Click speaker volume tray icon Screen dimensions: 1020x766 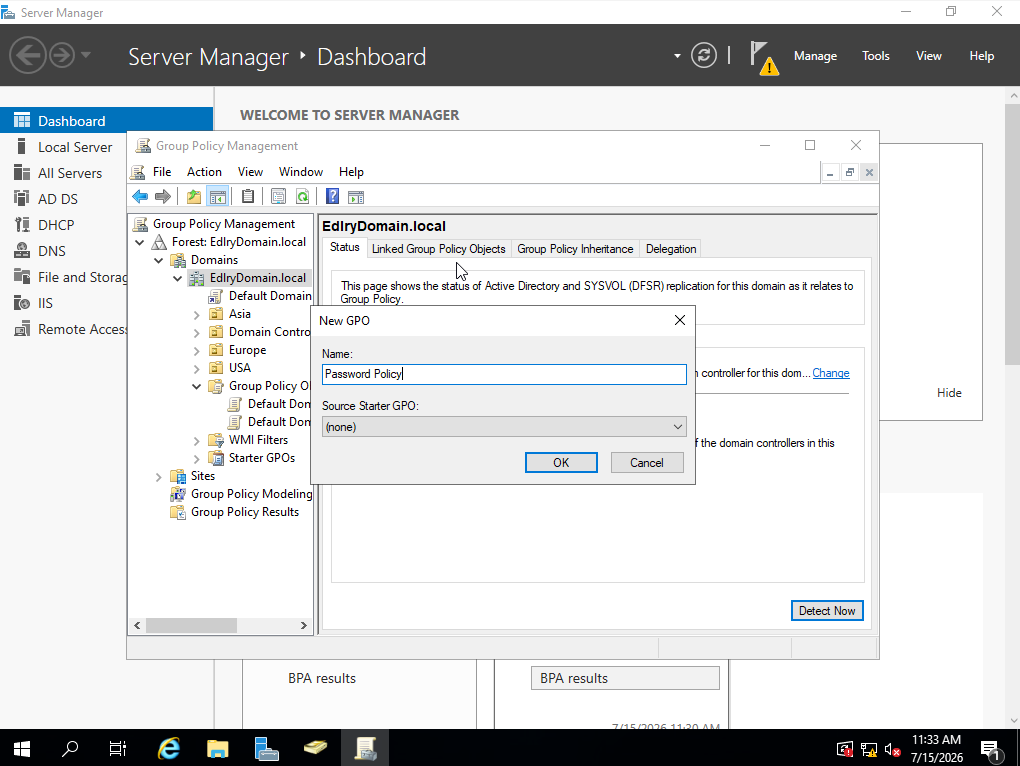click(892, 750)
